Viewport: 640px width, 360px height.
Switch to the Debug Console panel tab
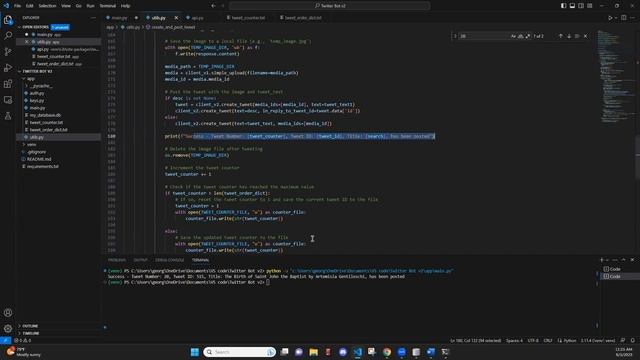tap(169, 260)
